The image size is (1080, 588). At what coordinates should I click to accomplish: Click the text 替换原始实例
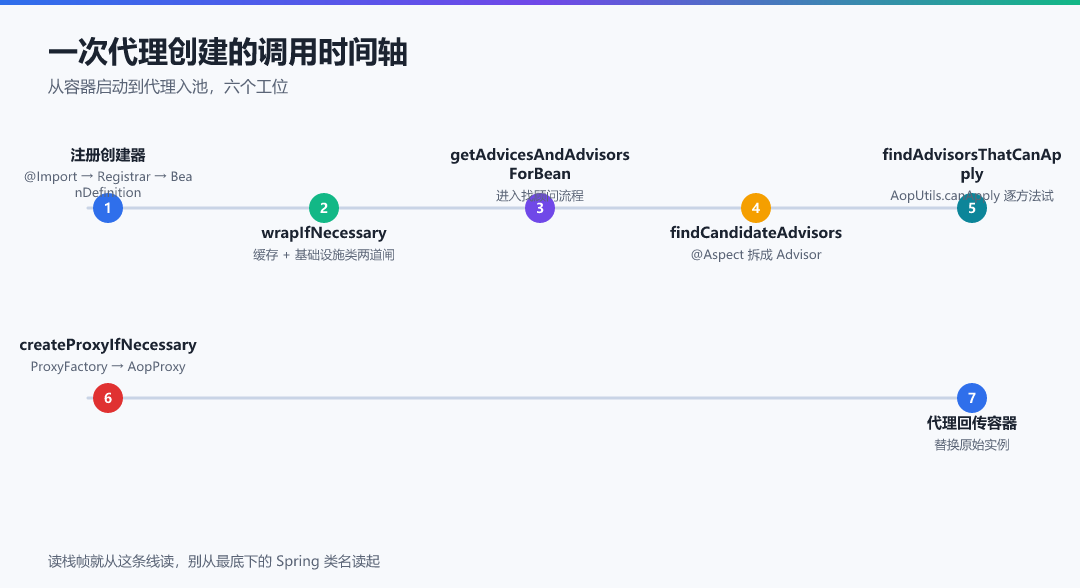tap(972, 445)
